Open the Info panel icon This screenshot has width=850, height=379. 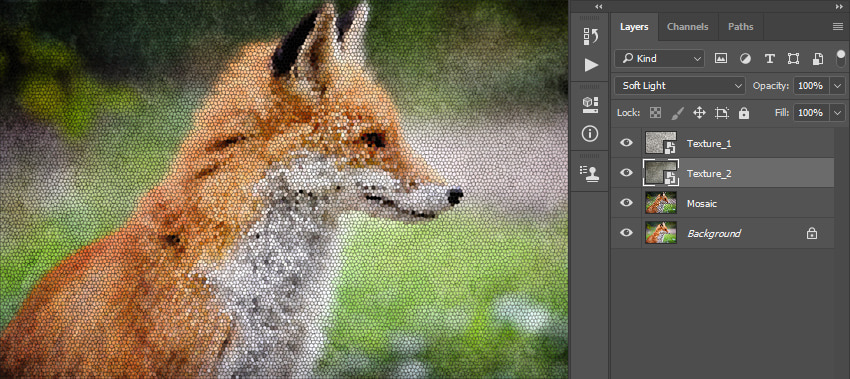point(590,133)
